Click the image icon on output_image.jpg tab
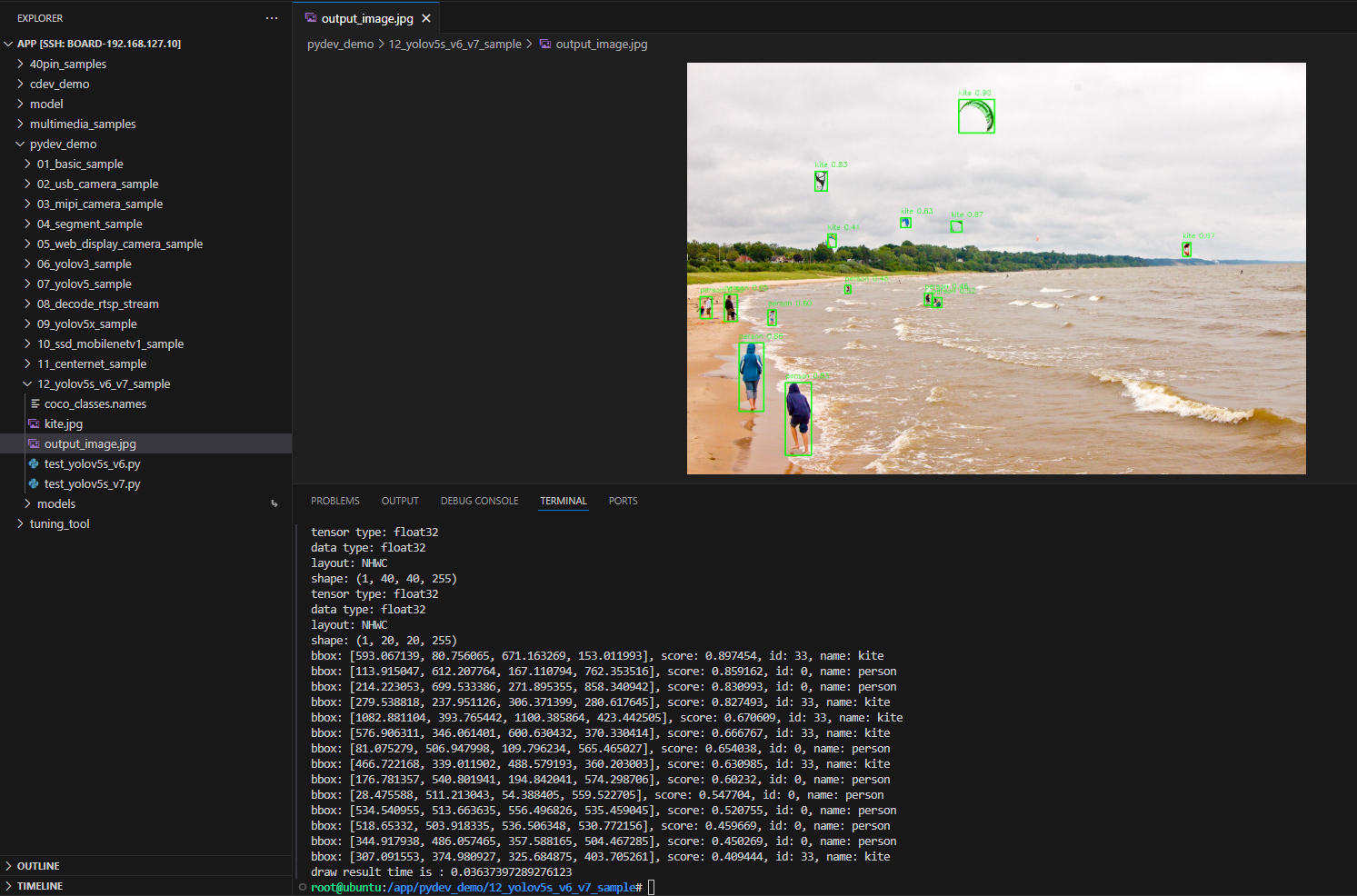The width and height of the screenshot is (1357, 896). pyautogui.click(x=310, y=16)
